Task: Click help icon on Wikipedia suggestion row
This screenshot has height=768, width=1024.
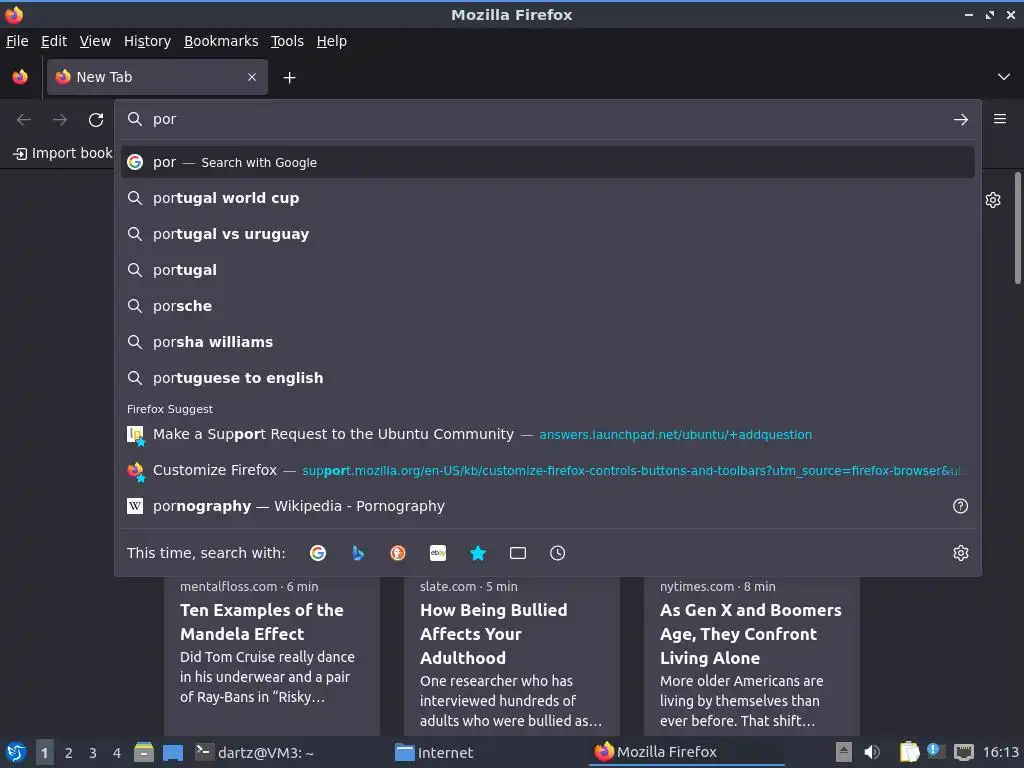Action: (960, 506)
